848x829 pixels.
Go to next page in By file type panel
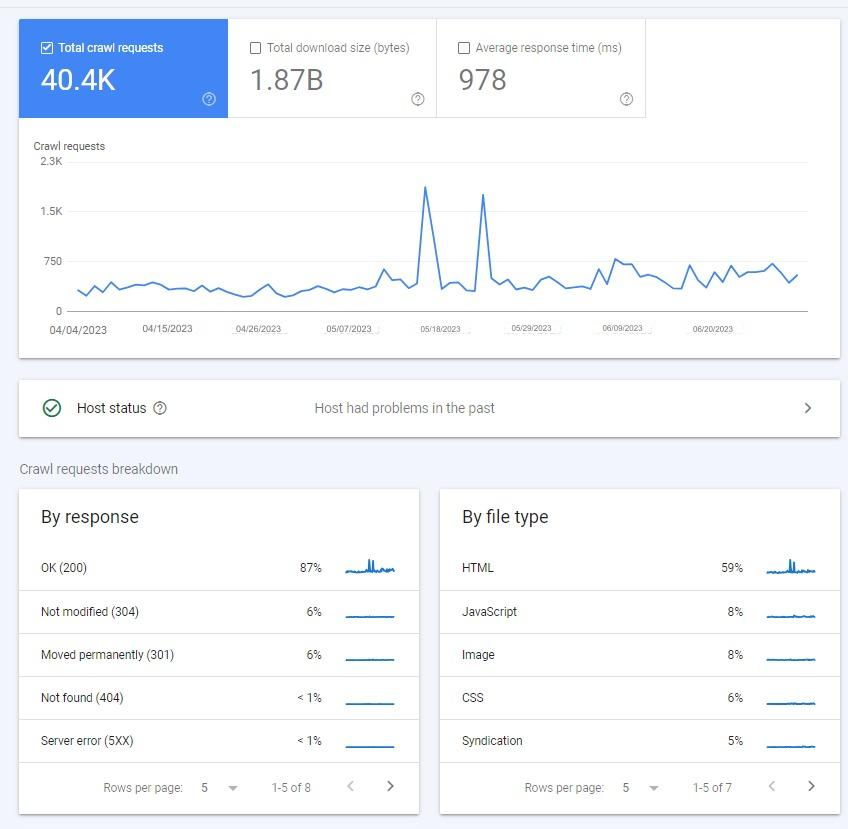pyautogui.click(x=812, y=787)
